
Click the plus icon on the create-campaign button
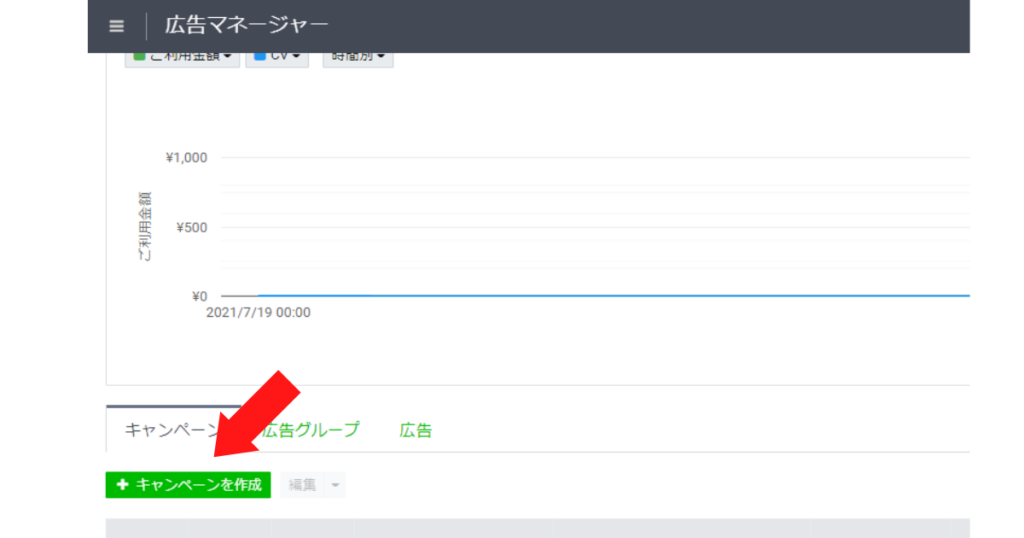[x=122, y=484]
